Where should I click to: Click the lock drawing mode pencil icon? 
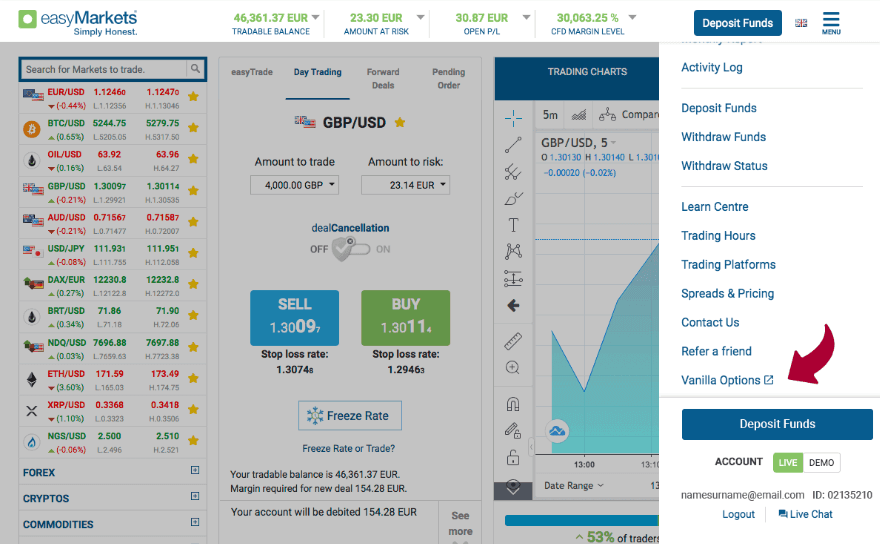click(x=513, y=431)
